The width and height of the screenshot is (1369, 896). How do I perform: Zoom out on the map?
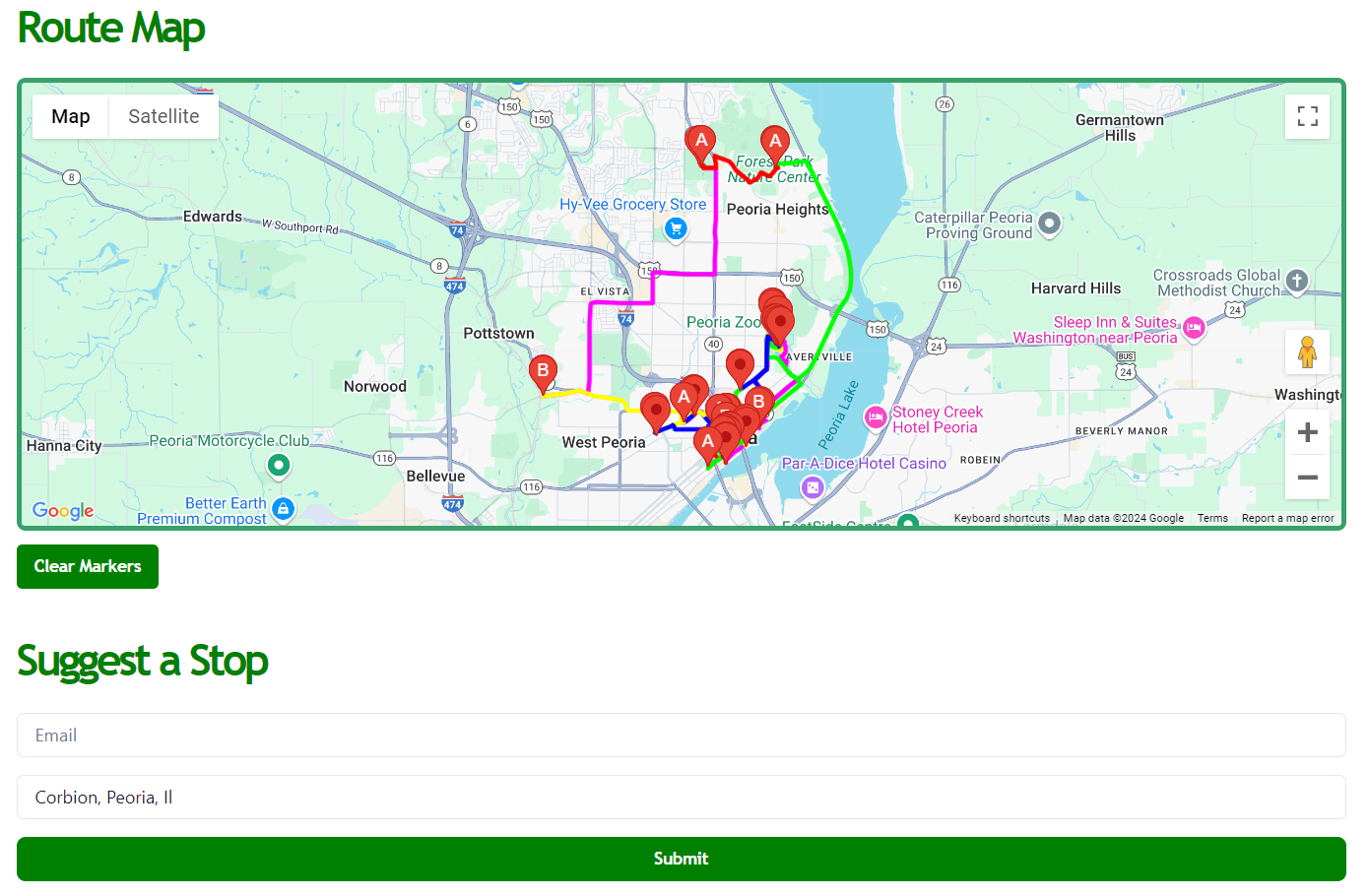click(1307, 478)
